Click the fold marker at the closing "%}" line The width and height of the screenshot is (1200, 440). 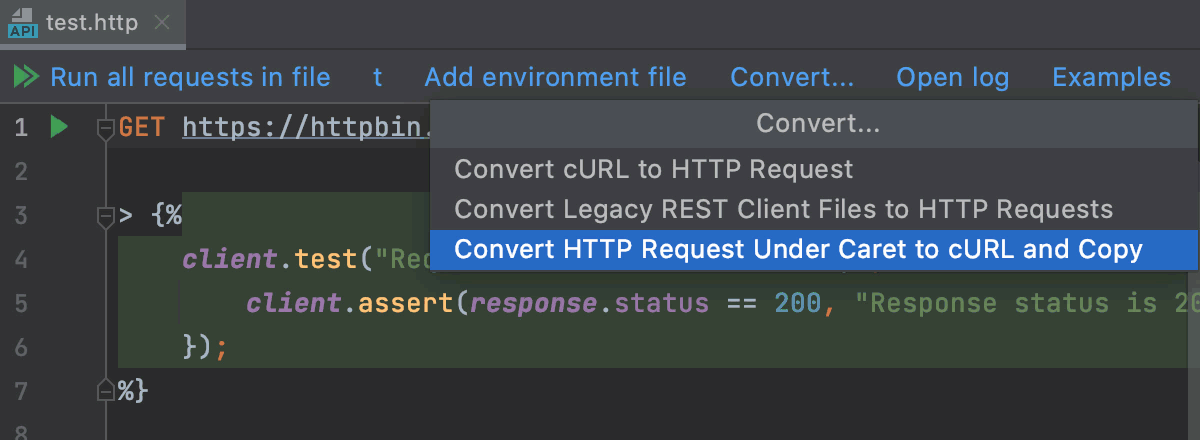104,389
